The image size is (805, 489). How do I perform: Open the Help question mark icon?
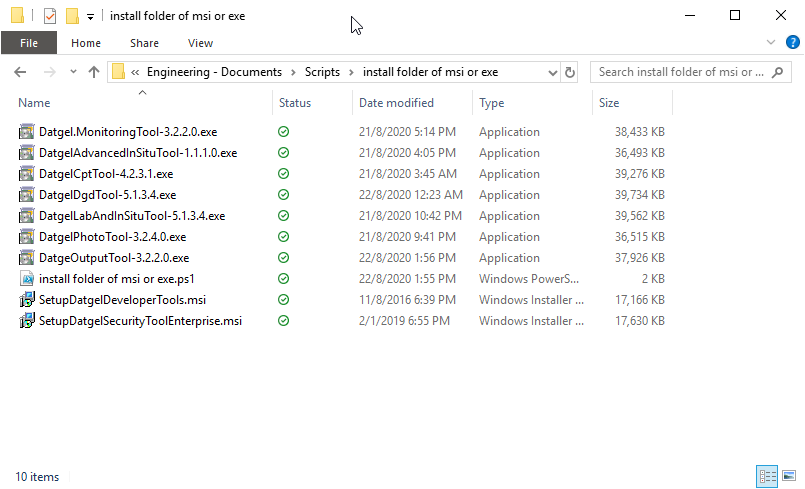coord(792,43)
